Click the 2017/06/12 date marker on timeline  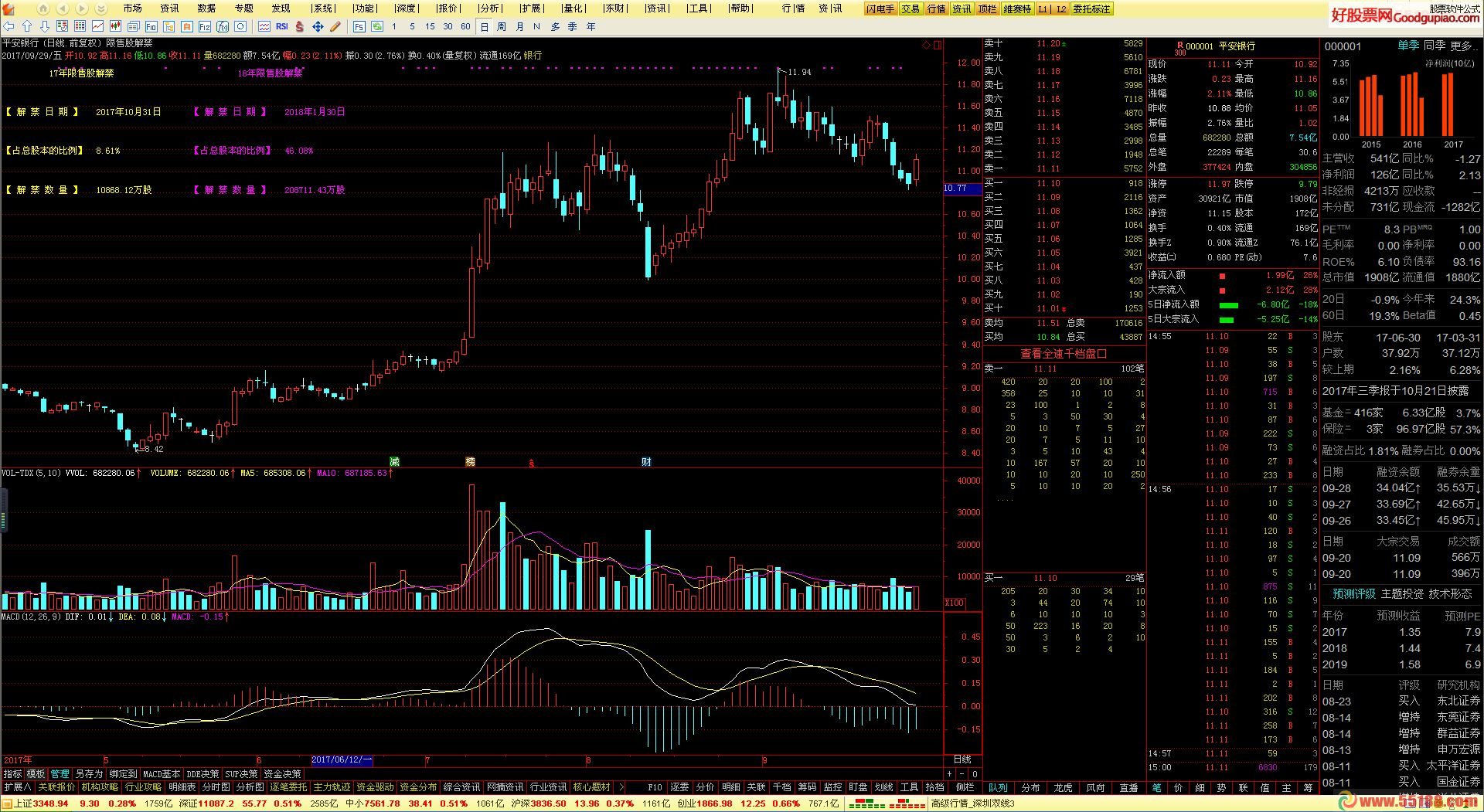(x=342, y=760)
